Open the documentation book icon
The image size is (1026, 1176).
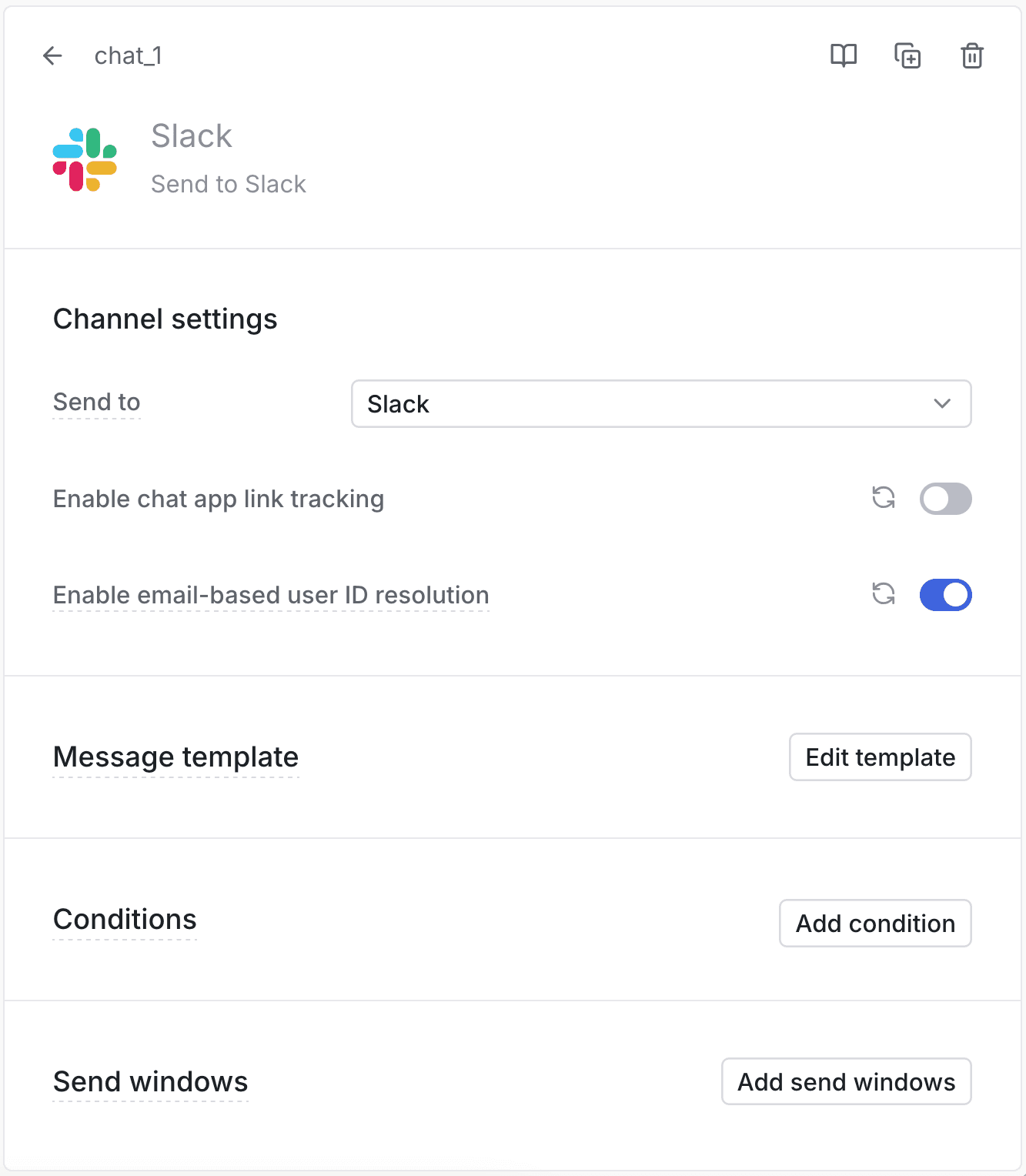844,55
